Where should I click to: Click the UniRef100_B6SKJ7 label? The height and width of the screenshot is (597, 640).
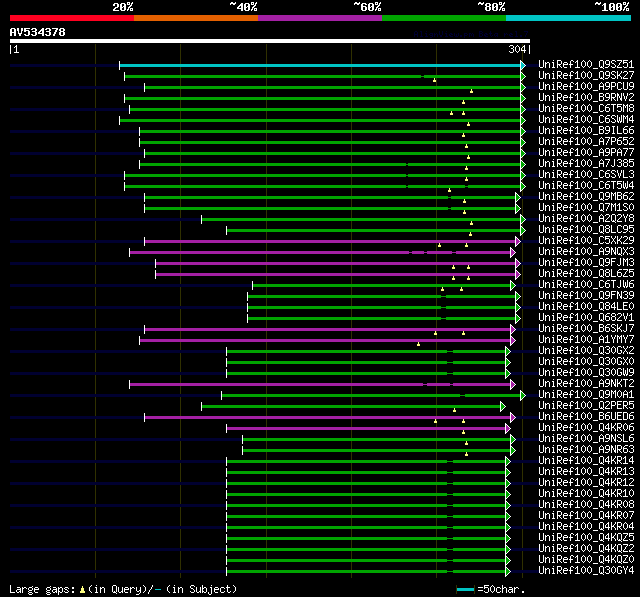tap(586, 329)
